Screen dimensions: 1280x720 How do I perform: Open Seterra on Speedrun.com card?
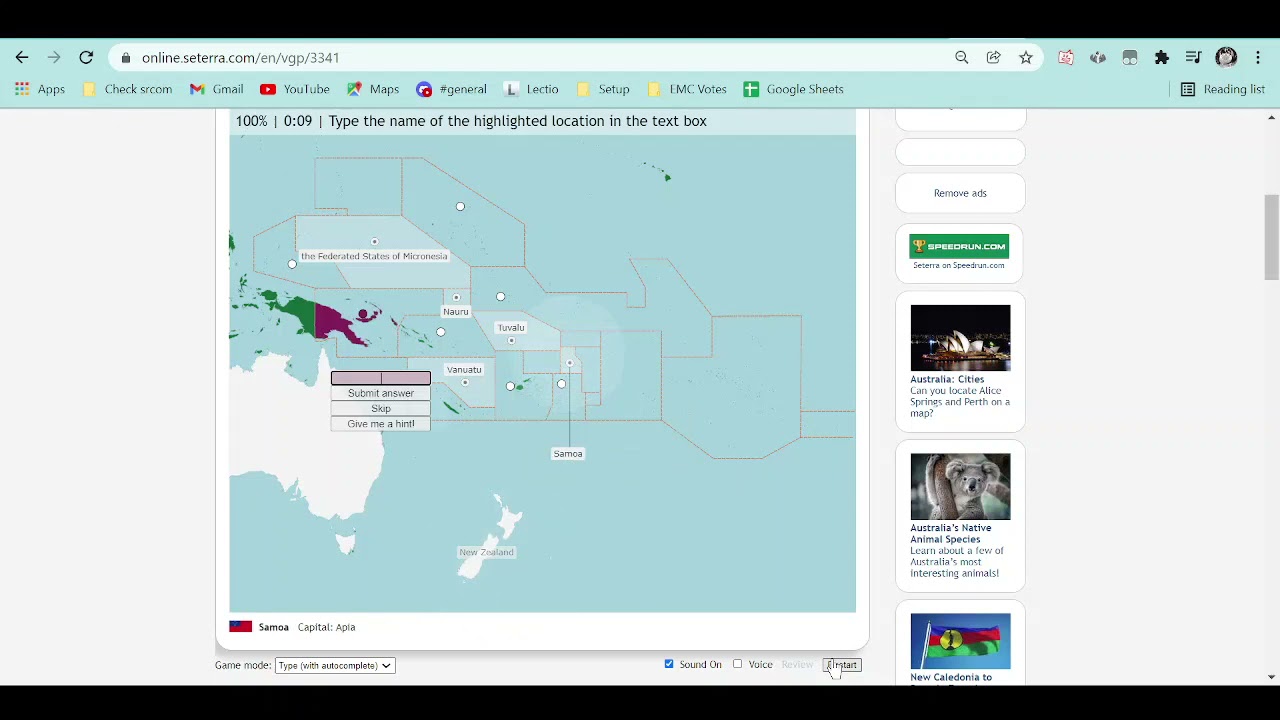[959, 251]
